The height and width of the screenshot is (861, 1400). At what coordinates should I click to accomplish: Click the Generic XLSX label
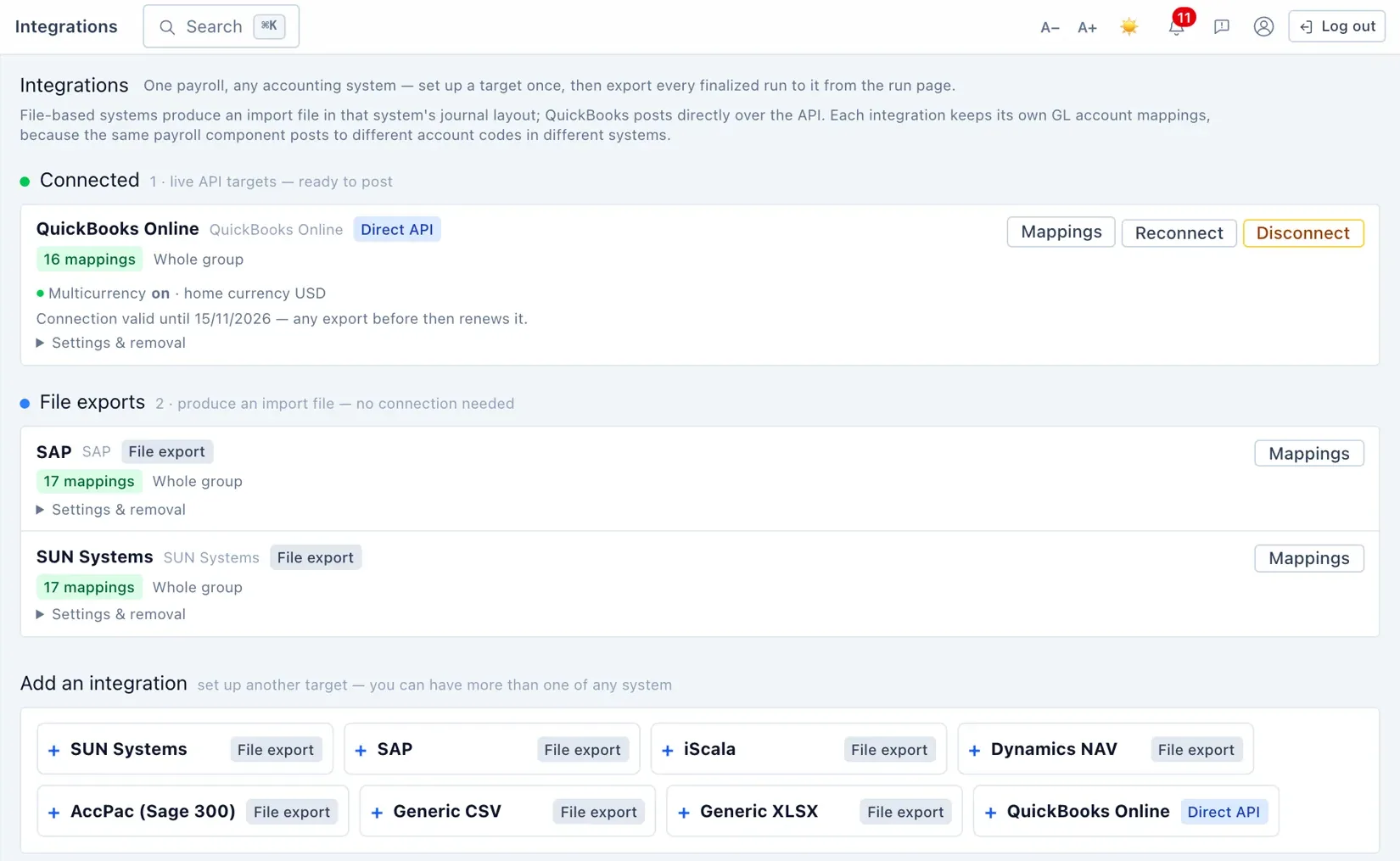(759, 811)
